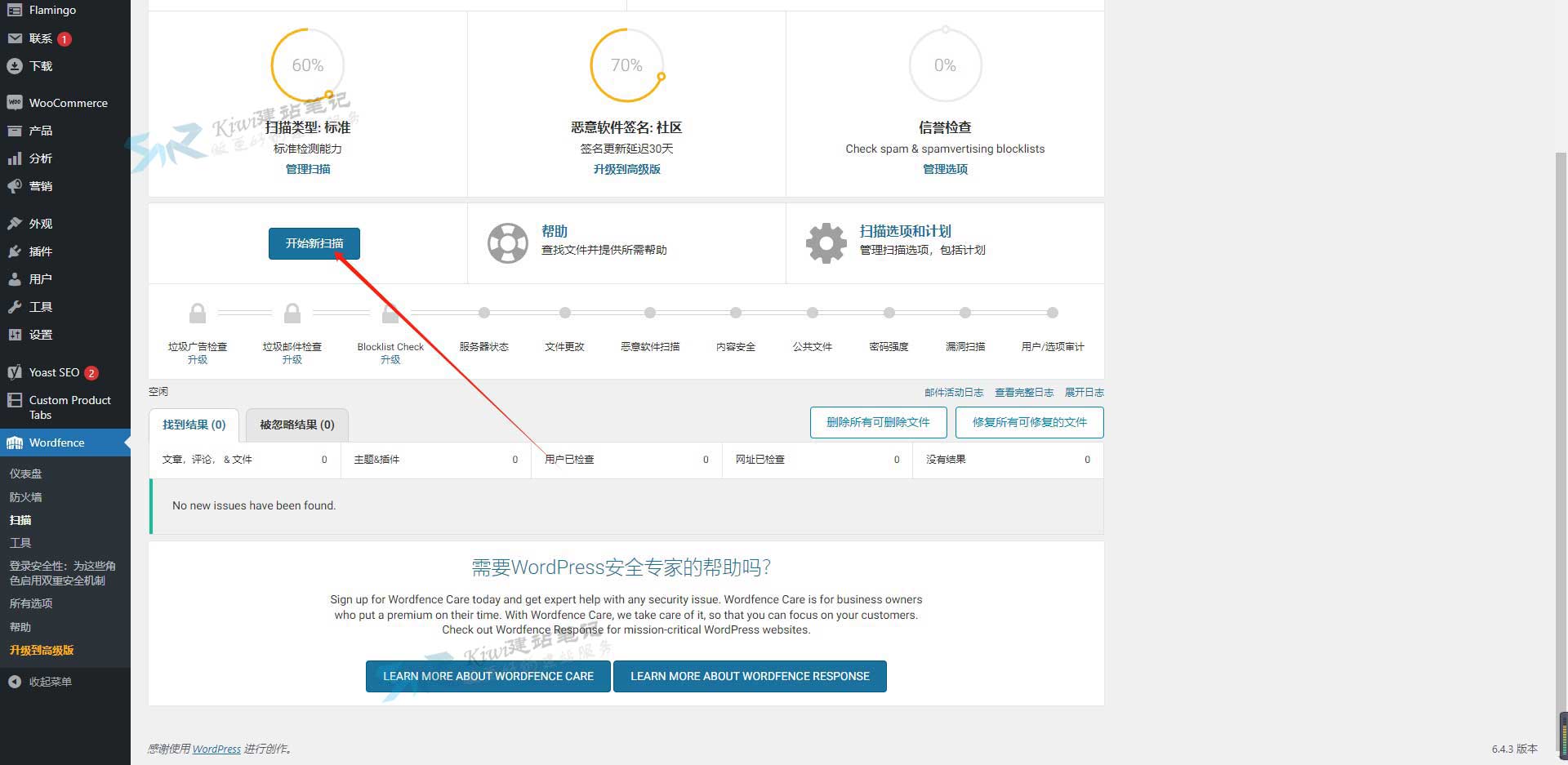Click the WooCommerce logo icon

15,103
